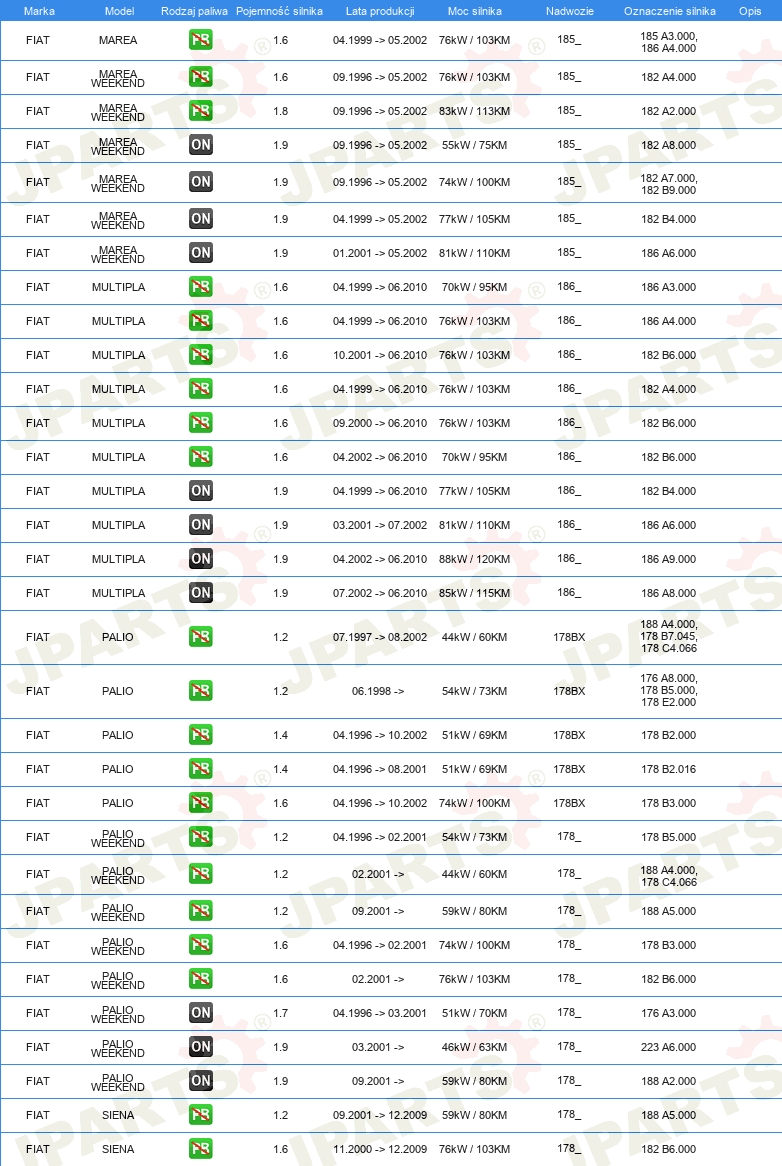Click the Rodzaj paliwa column header
This screenshot has height=1166, width=782.
[194, 11]
